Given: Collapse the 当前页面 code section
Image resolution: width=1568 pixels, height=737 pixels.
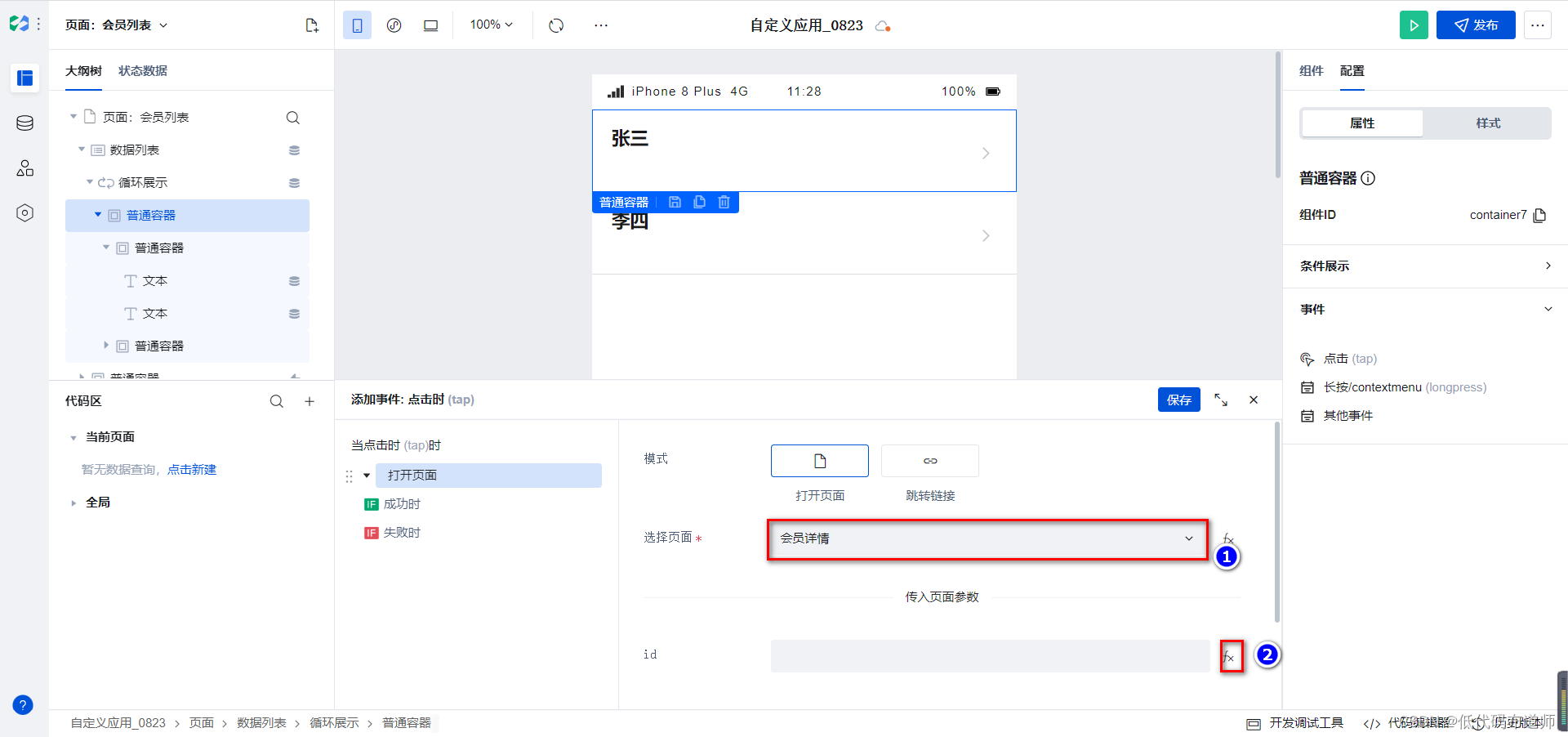Looking at the screenshot, I should click(x=73, y=438).
